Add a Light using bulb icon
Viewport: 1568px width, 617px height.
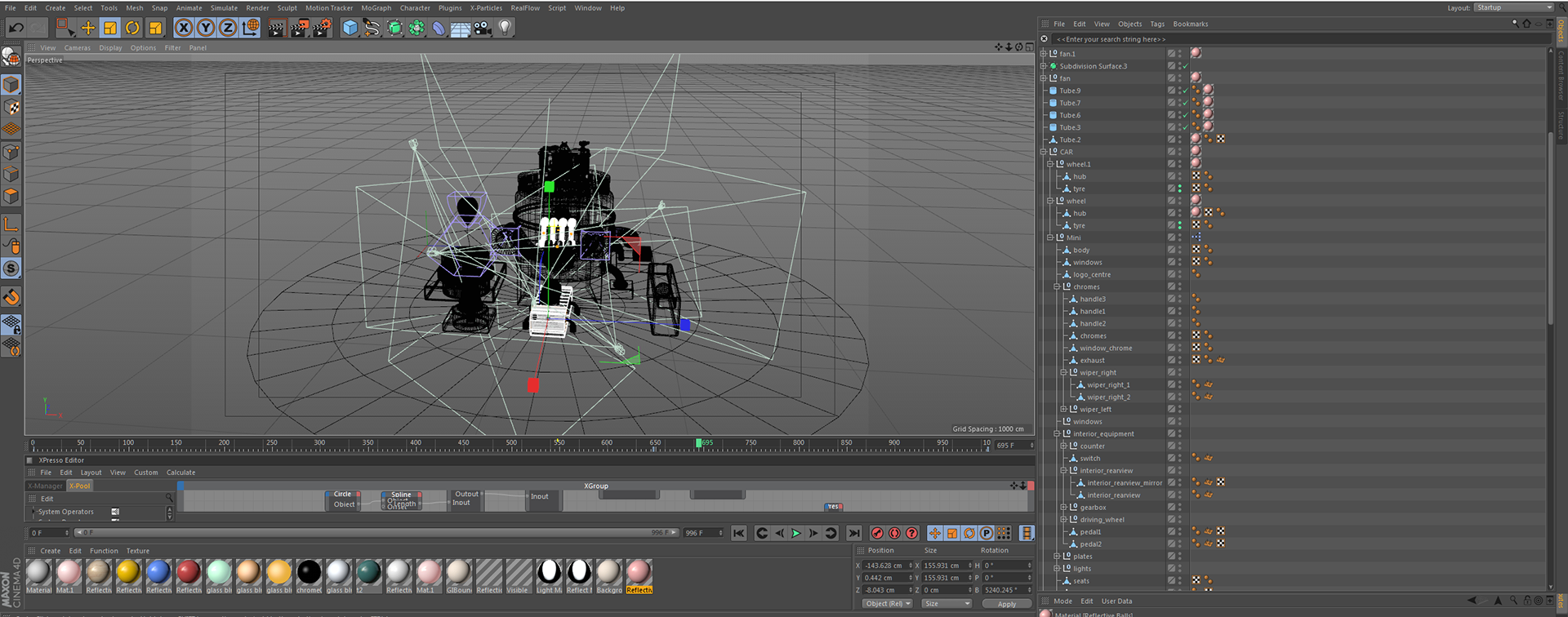[505, 28]
